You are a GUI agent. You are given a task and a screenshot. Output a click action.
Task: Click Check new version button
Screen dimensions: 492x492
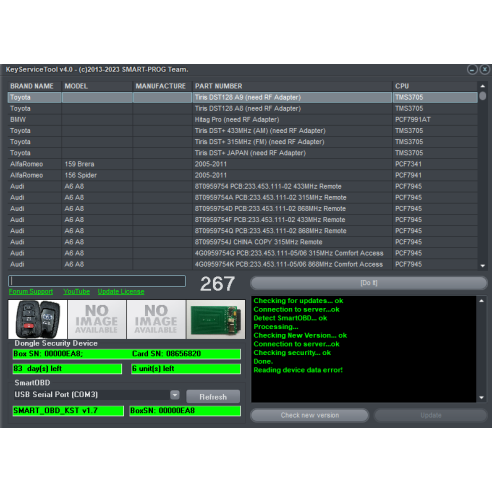pos(310,415)
